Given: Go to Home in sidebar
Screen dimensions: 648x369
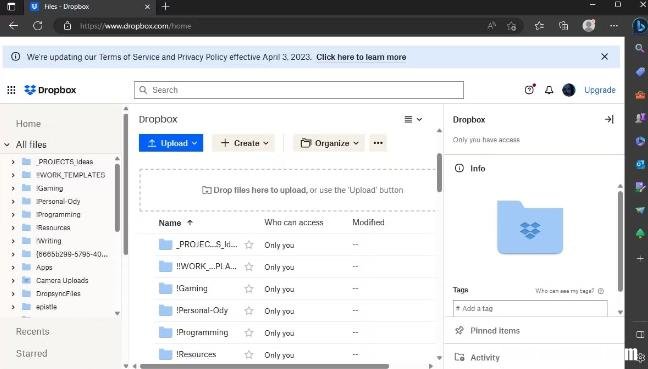Looking at the screenshot, I should (28, 124).
